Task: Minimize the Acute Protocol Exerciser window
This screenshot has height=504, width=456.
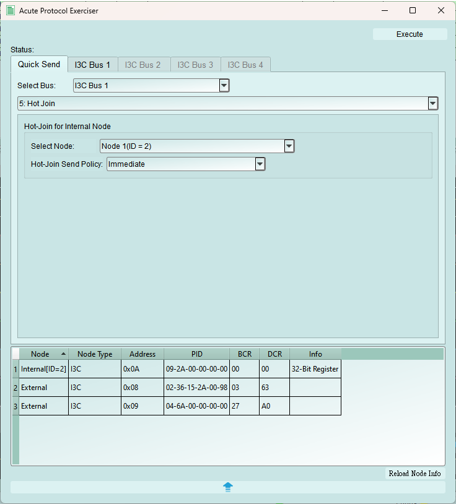Action: (385, 11)
